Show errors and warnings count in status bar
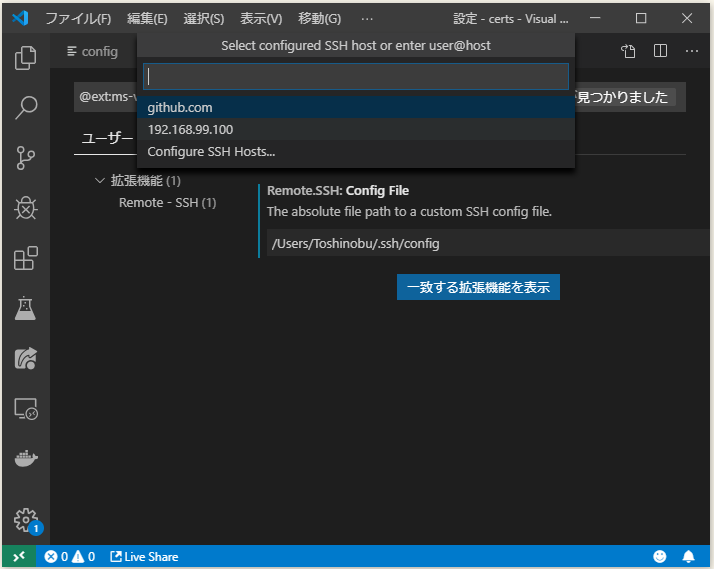This screenshot has height=569, width=714. [x=70, y=556]
